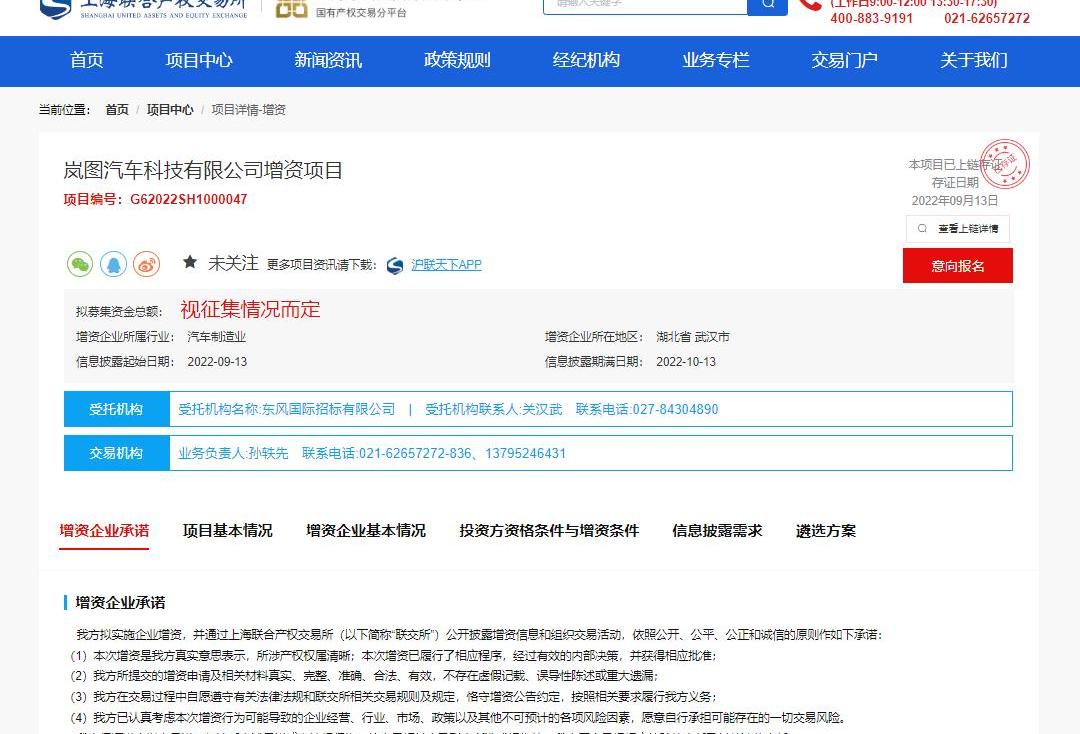Click the 受托机构 blue label

[116, 409]
